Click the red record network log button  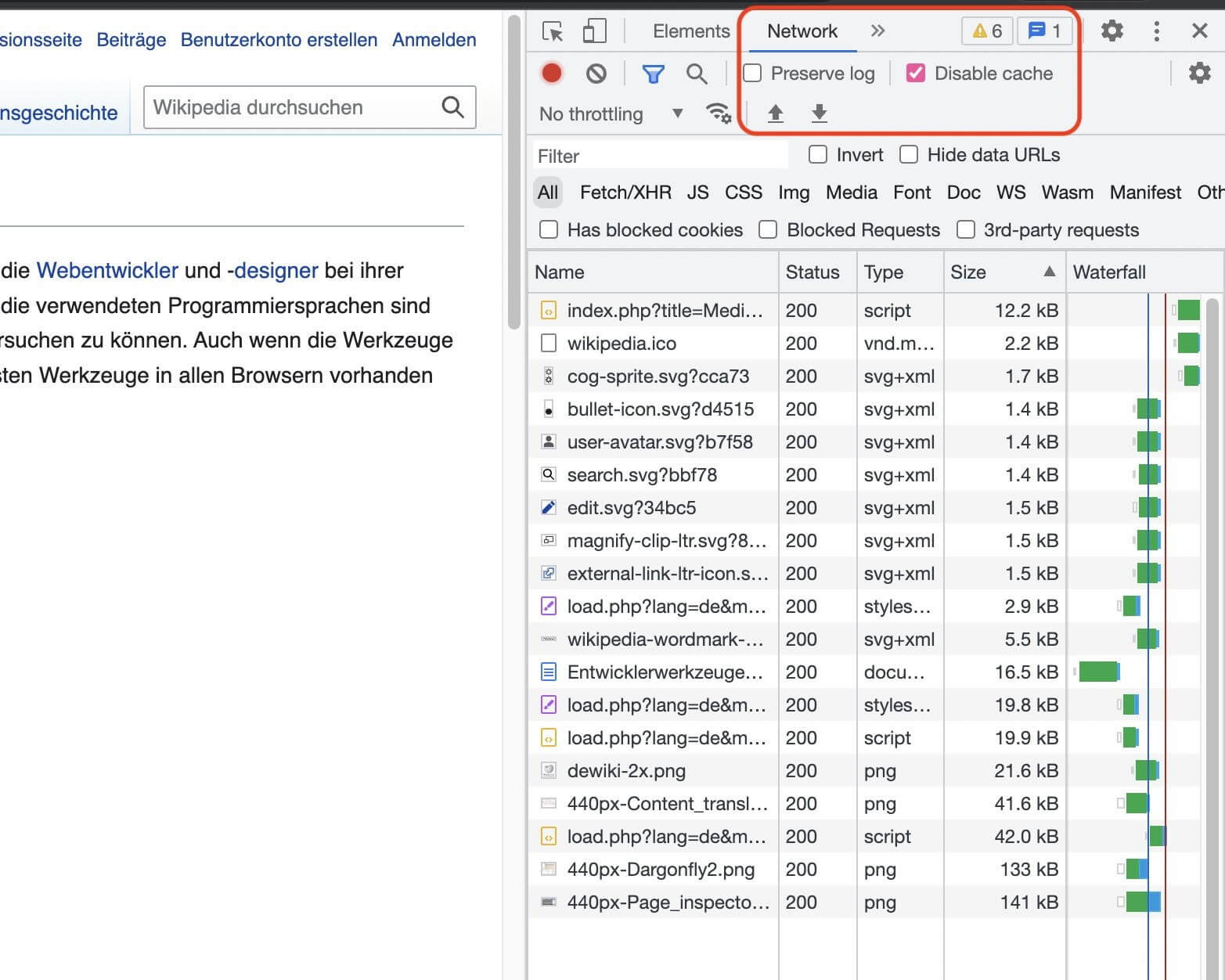tap(552, 73)
